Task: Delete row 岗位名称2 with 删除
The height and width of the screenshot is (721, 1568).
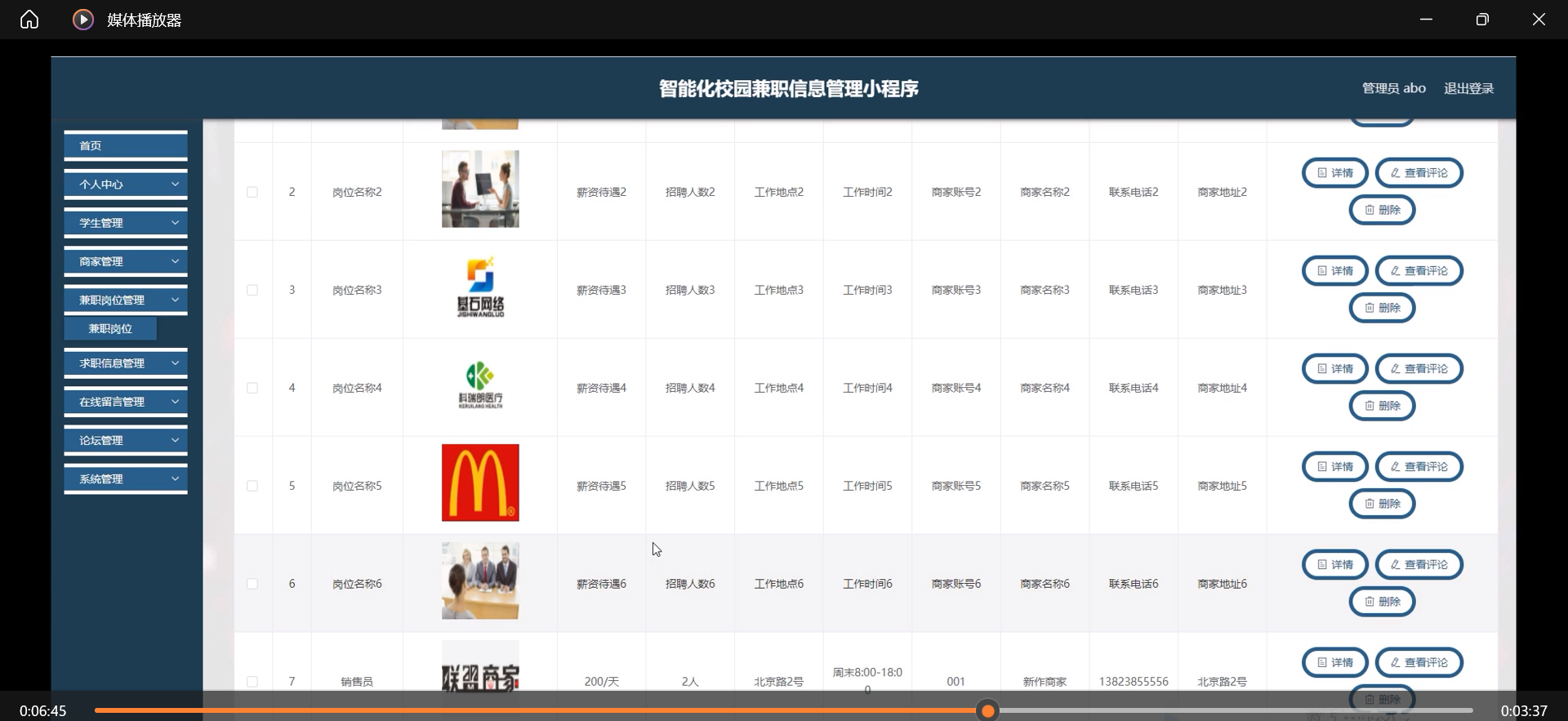Action: [1382, 210]
